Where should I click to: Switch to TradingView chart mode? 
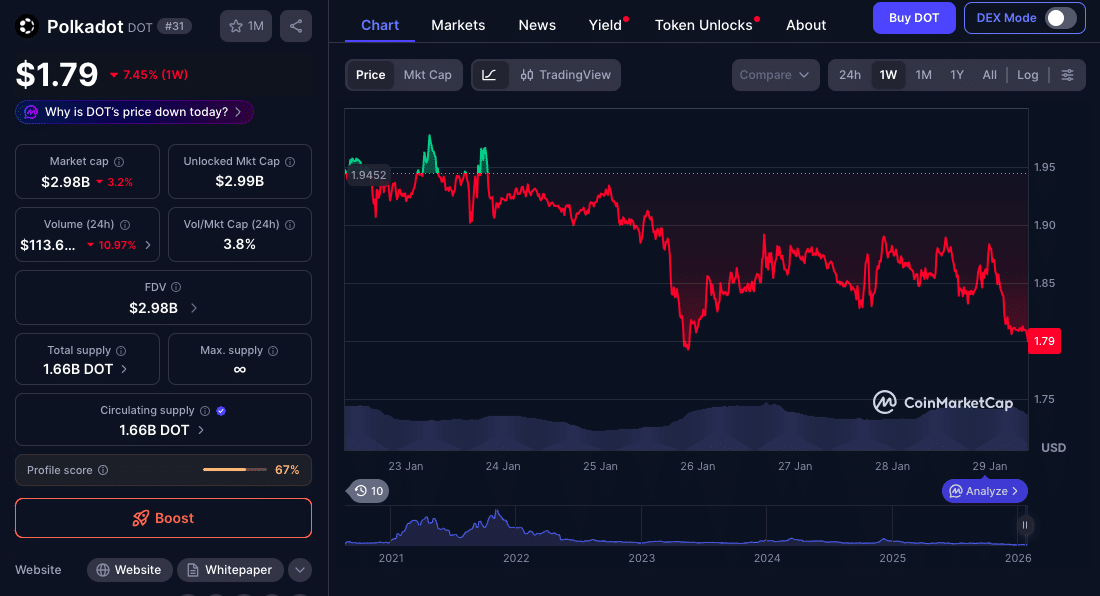[x=565, y=75]
